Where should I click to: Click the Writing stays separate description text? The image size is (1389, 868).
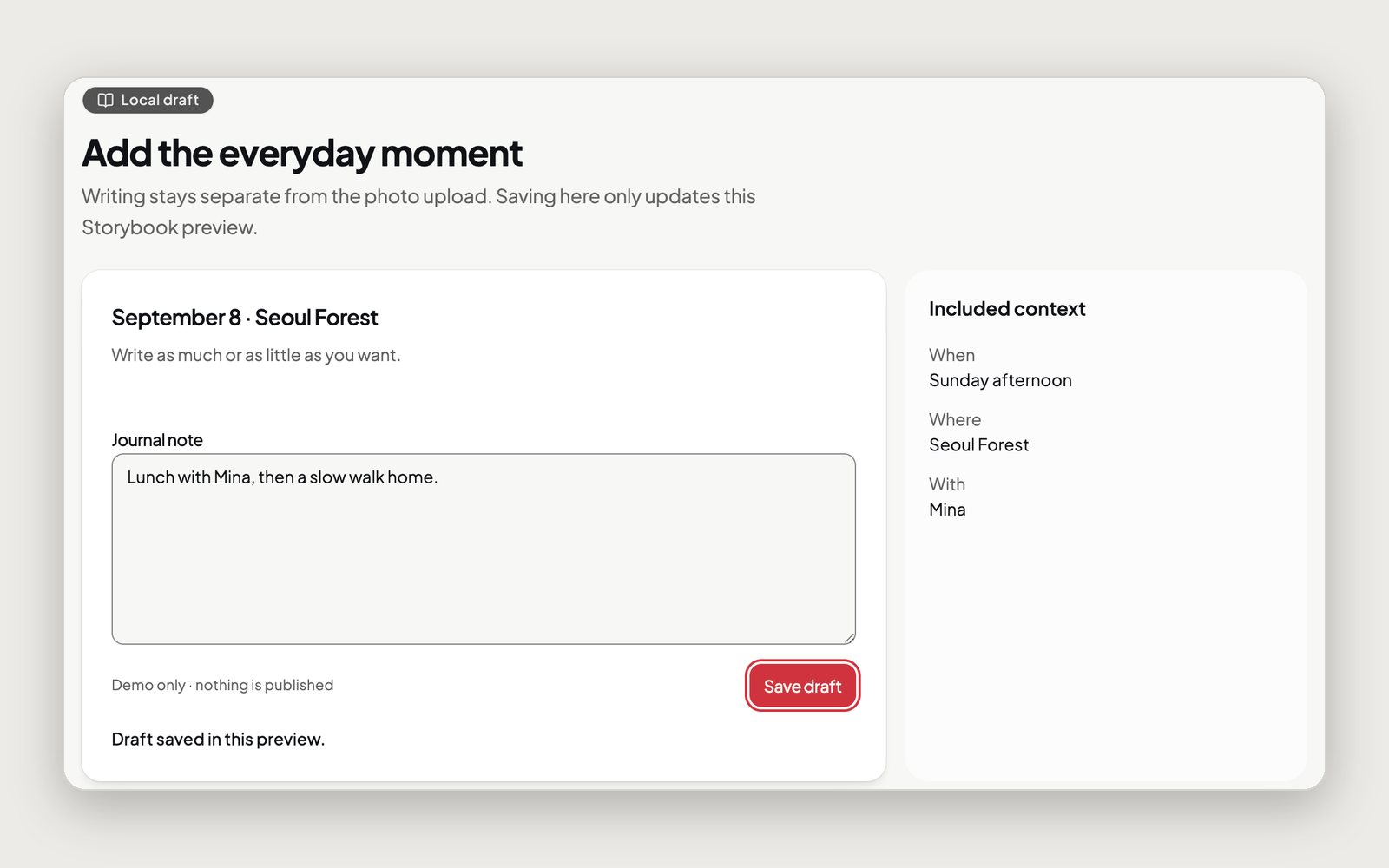[418, 212]
